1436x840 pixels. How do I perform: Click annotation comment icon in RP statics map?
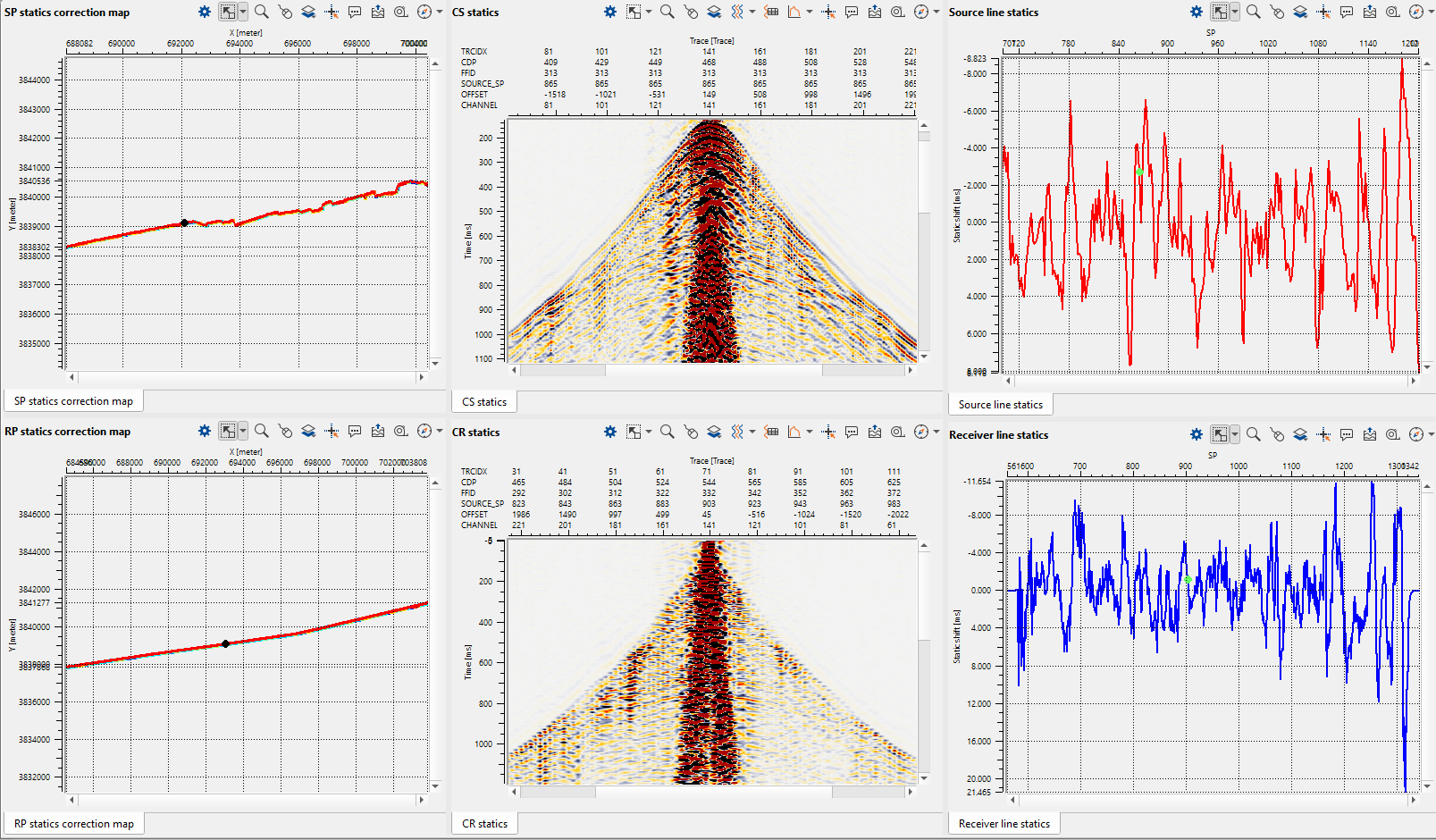pos(355,431)
